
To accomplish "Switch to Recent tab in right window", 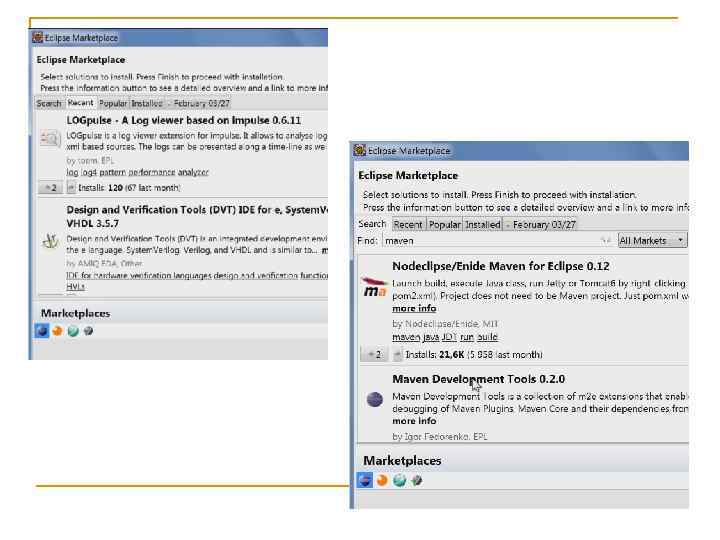I will 408,225.
